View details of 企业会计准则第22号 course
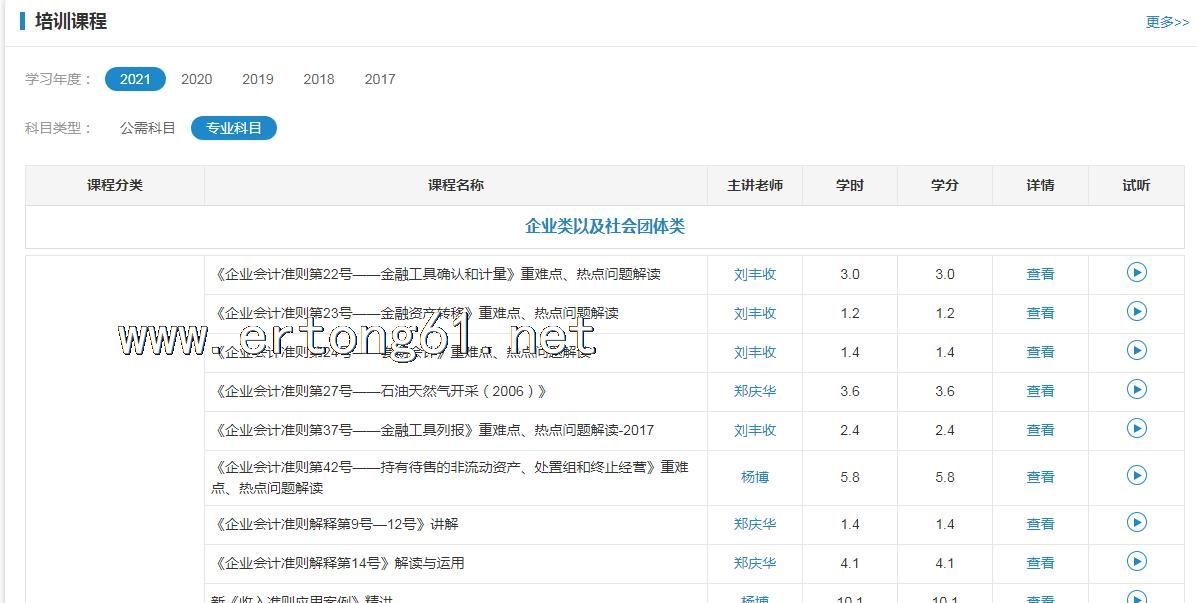This screenshot has width=1197, height=603. 1040,274
